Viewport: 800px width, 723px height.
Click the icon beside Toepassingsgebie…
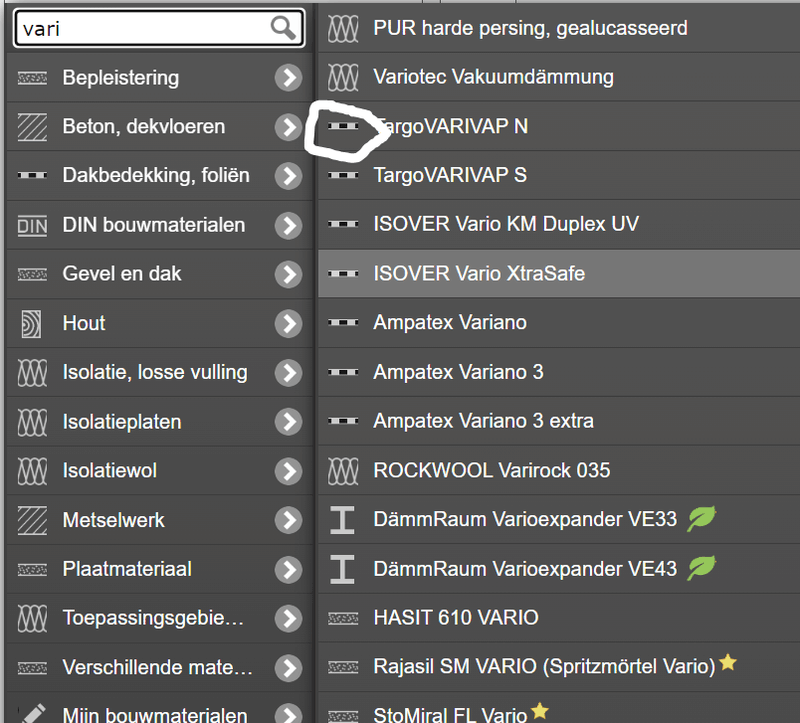pos(33,618)
